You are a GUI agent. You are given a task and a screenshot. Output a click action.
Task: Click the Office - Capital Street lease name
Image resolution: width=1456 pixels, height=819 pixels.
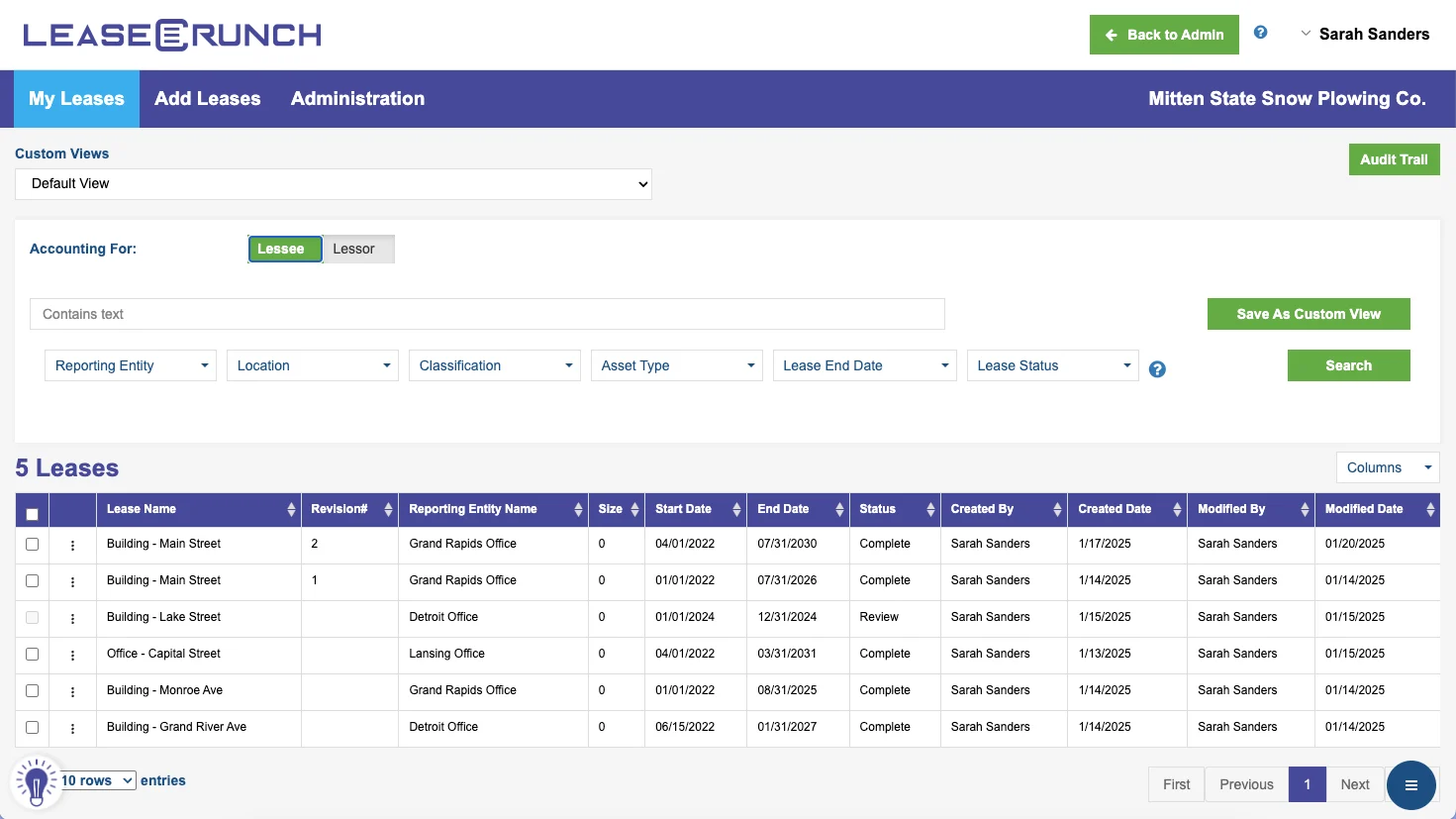click(163, 654)
